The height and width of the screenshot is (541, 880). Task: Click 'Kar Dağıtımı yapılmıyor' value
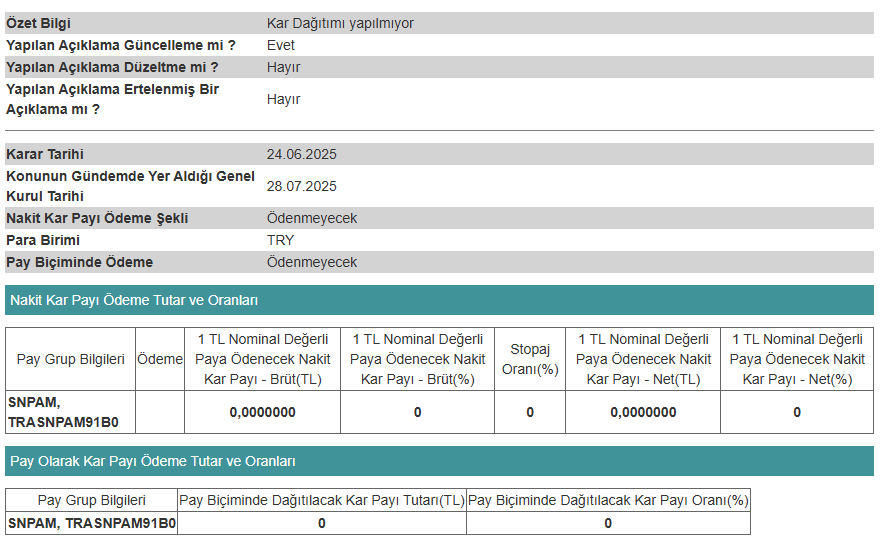(x=340, y=23)
